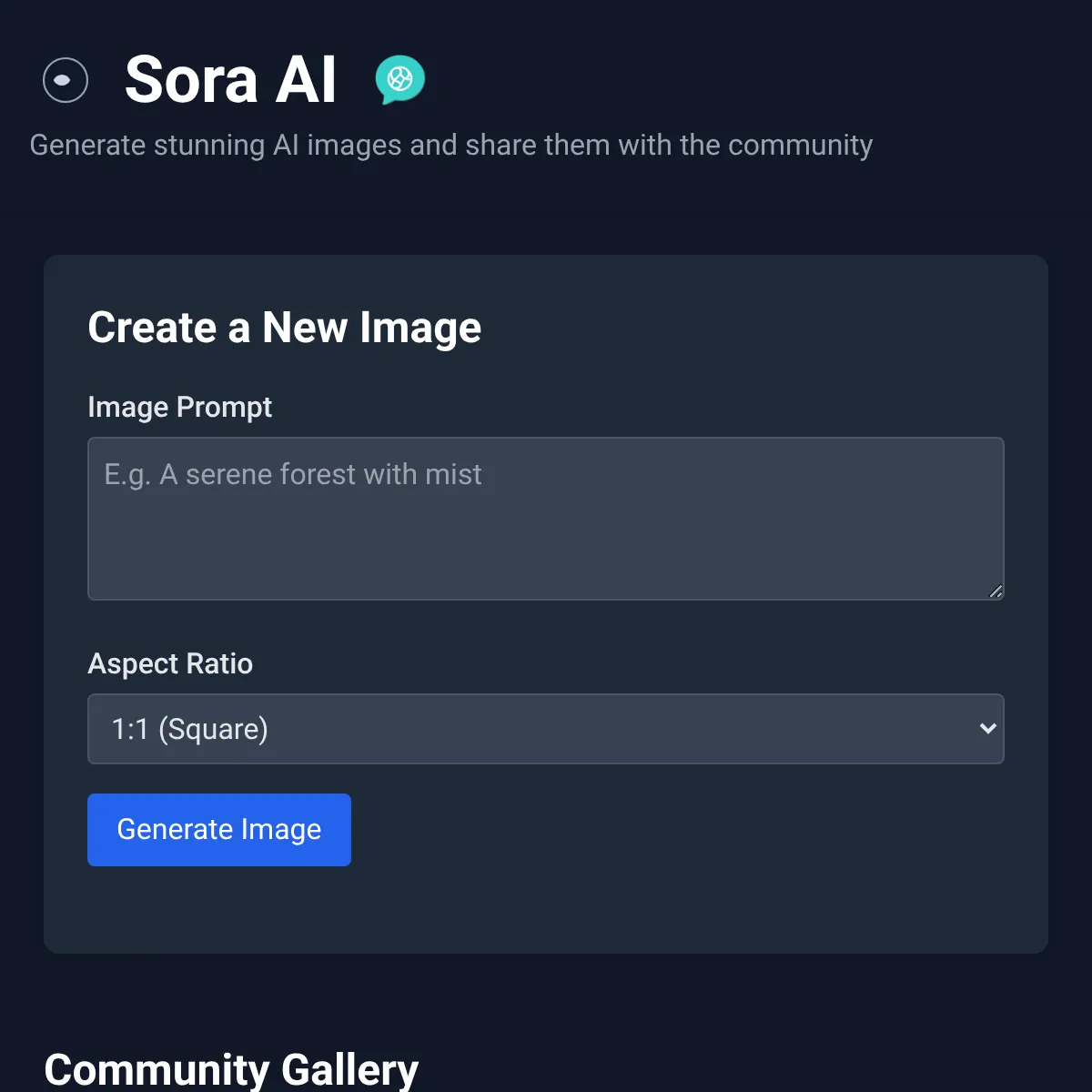This screenshot has width=1092, height=1092.
Task: Click the Image Prompt label
Action: pyautogui.click(x=179, y=408)
